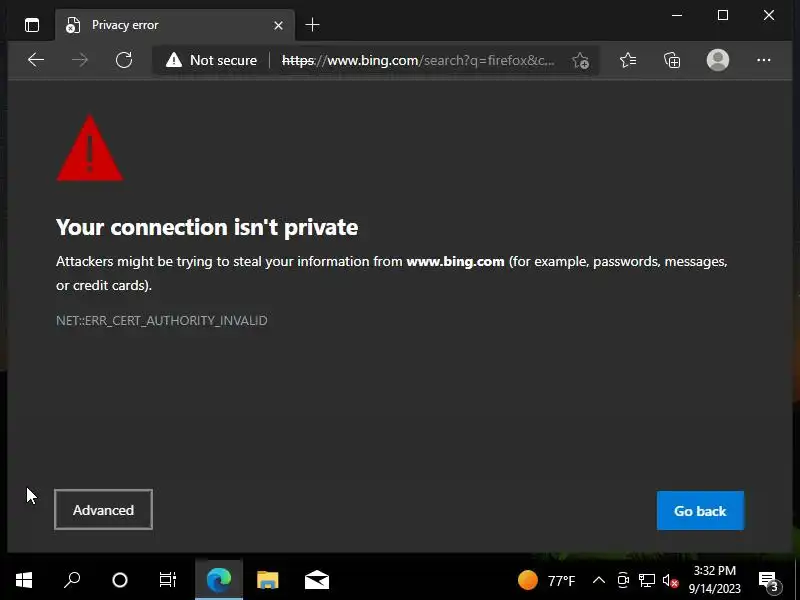Click Microsoft Edge taskbar icon
800x600 pixels.
click(219, 580)
